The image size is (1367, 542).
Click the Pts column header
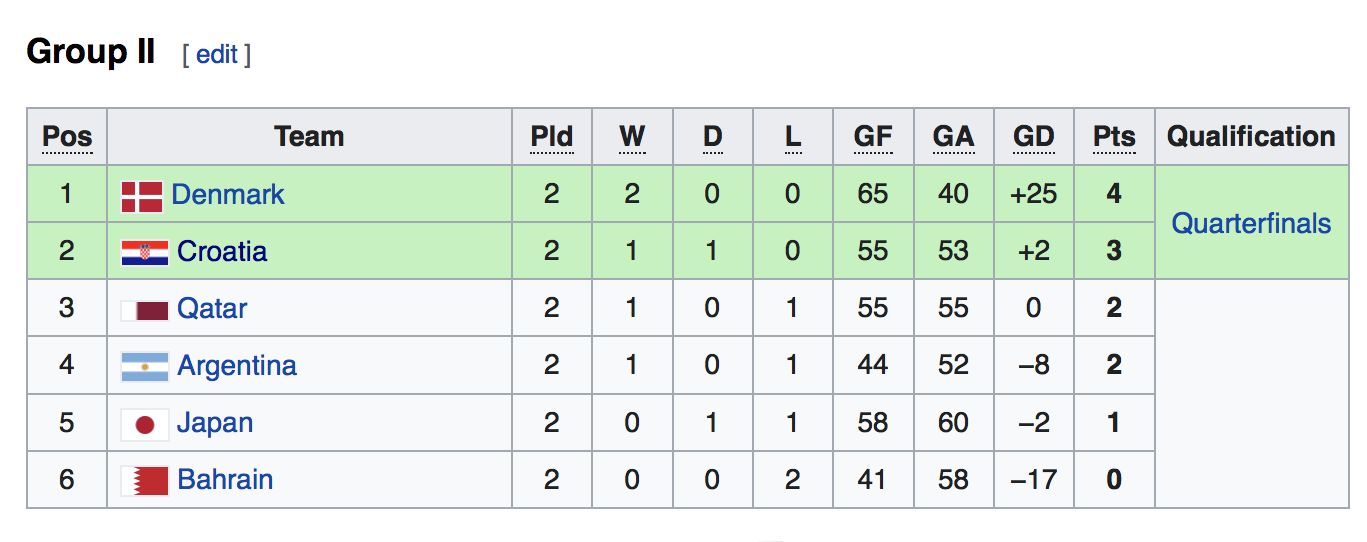tap(1114, 137)
